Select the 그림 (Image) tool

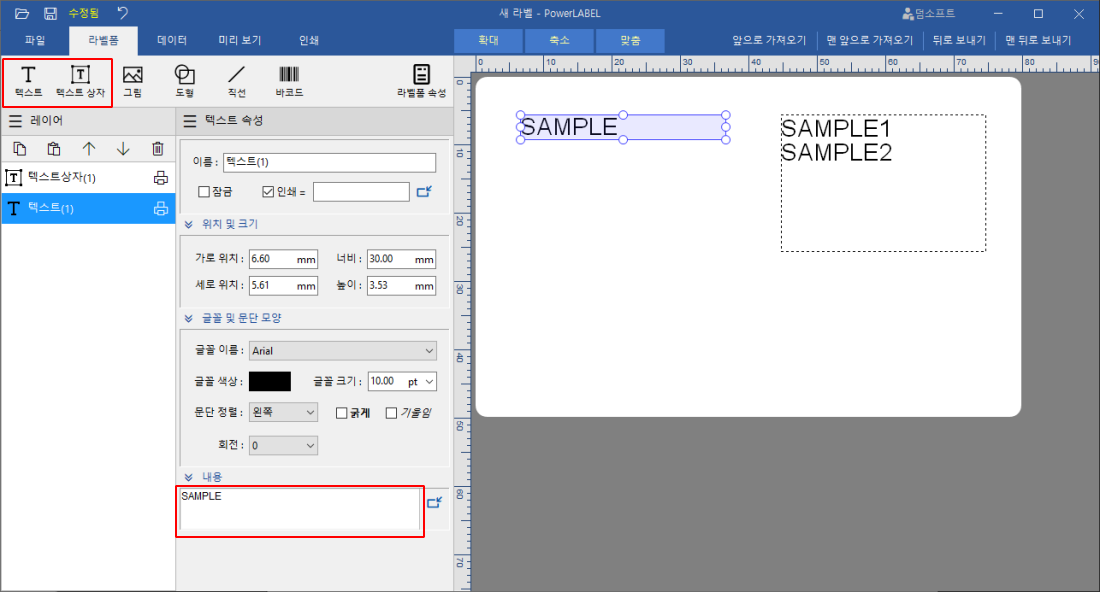coord(131,80)
